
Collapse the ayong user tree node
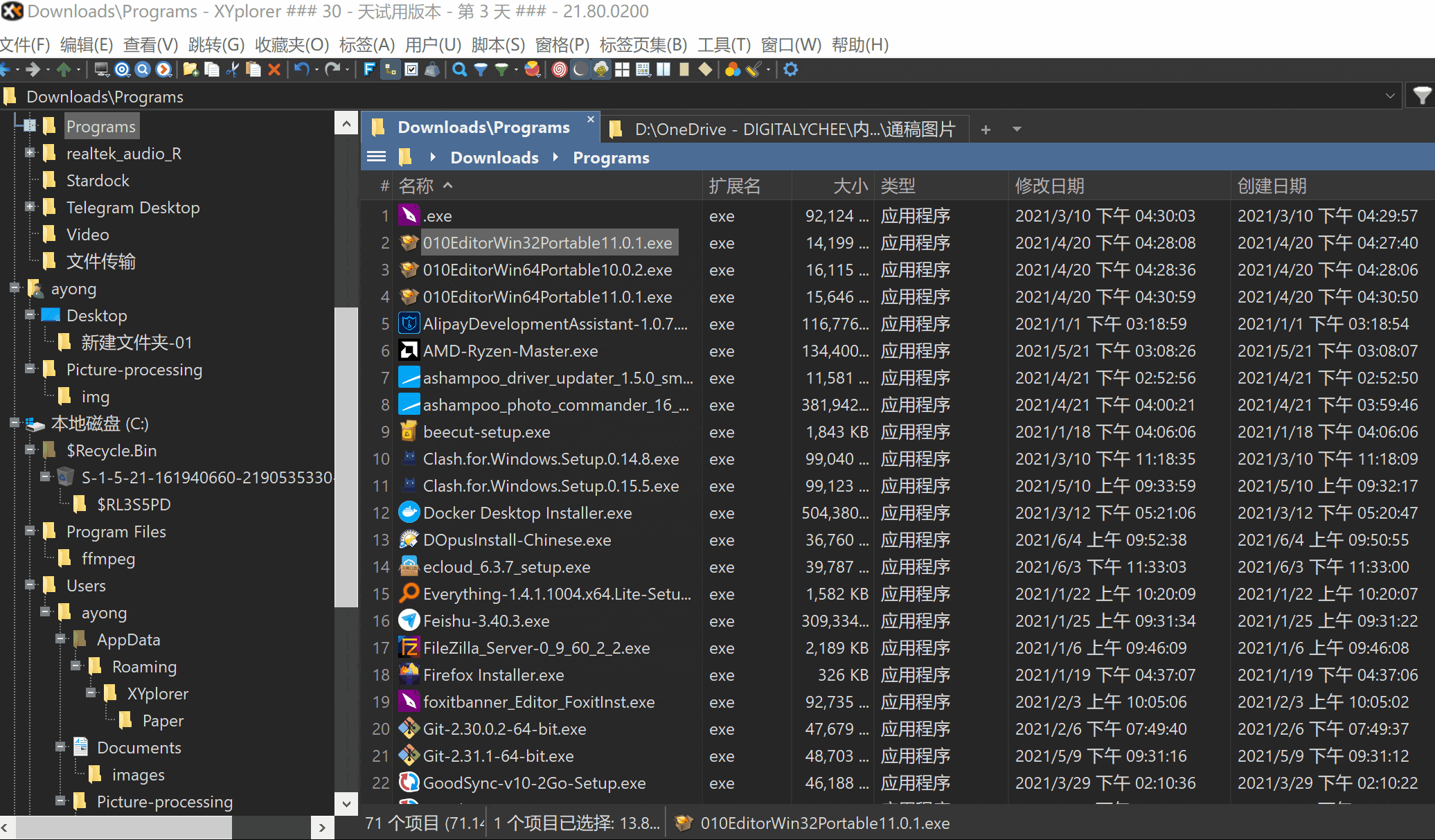(x=15, y=288)
